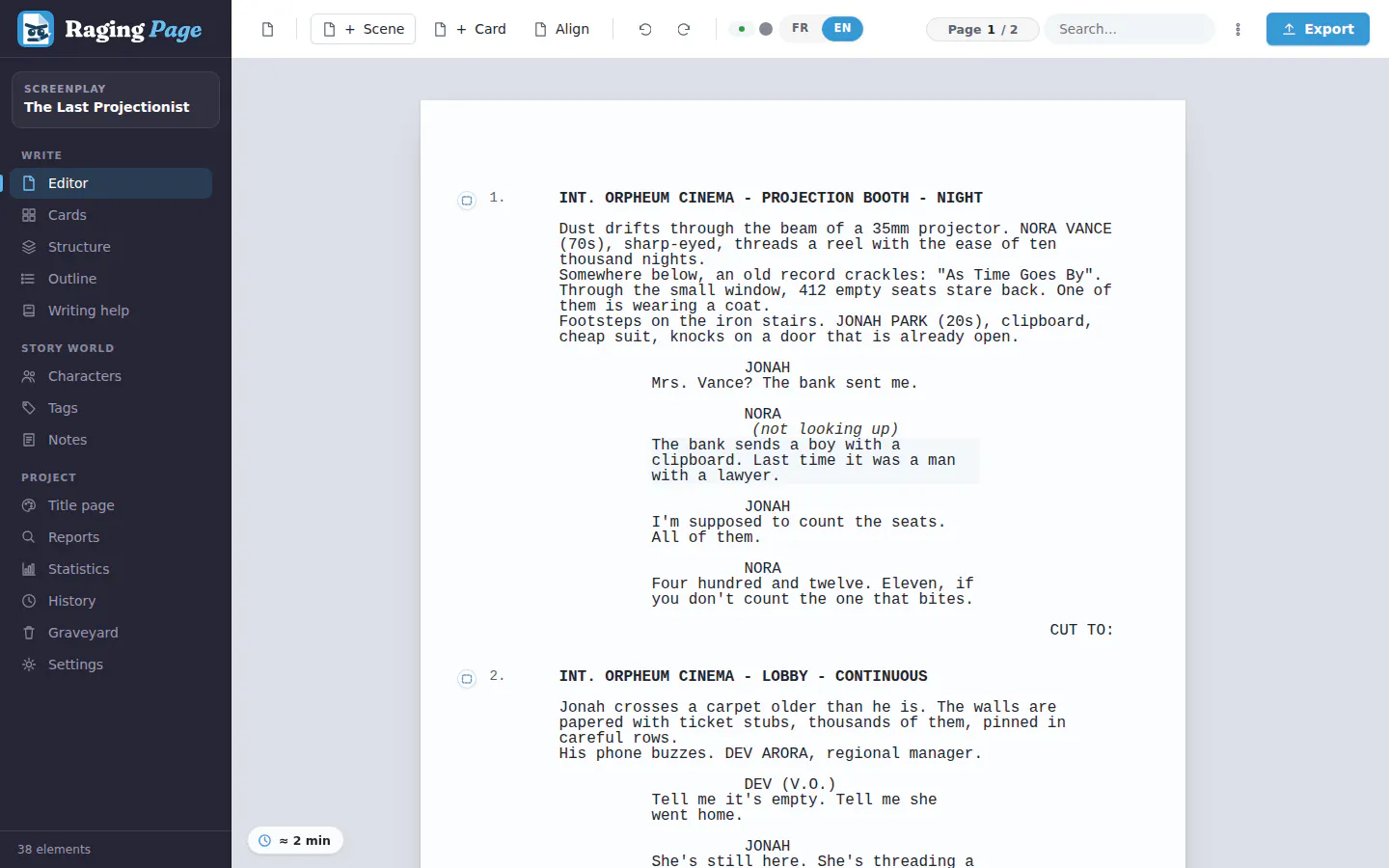Click the blank document icon before + Scene

point(268,29)
